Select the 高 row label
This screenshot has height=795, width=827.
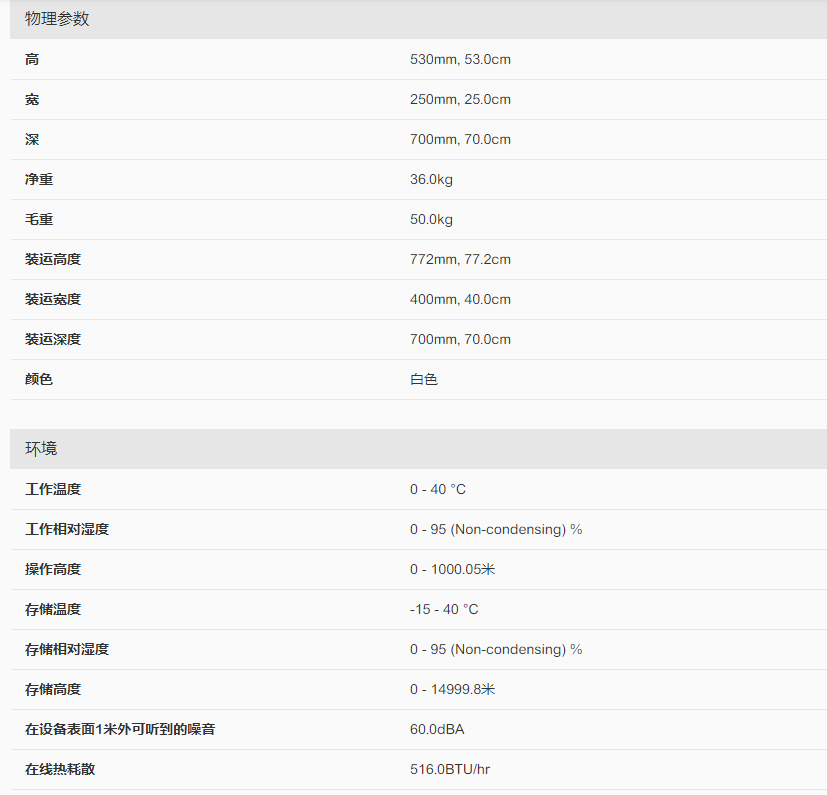tap(32, 60)
